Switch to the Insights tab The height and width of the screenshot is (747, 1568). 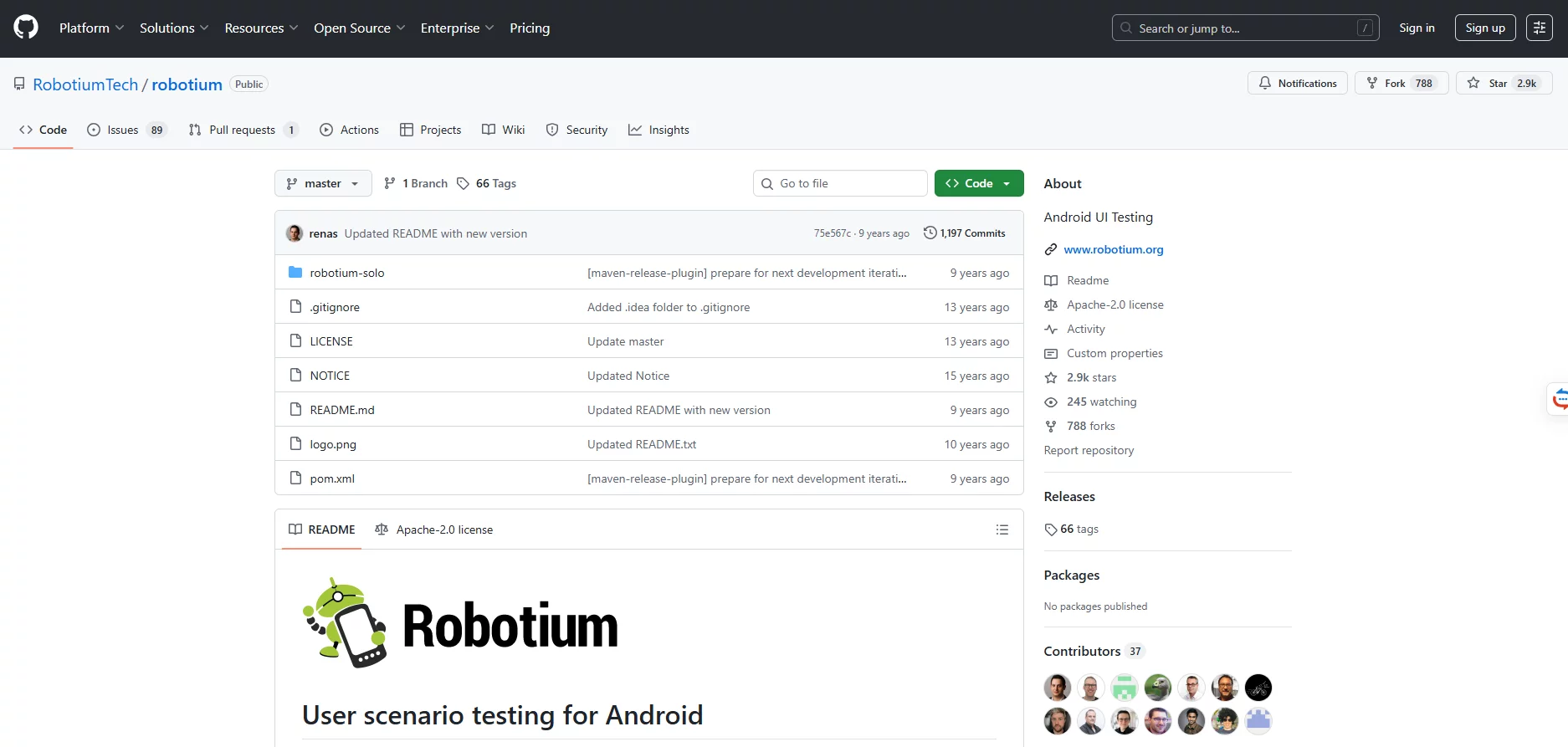(x=659, y=130)
